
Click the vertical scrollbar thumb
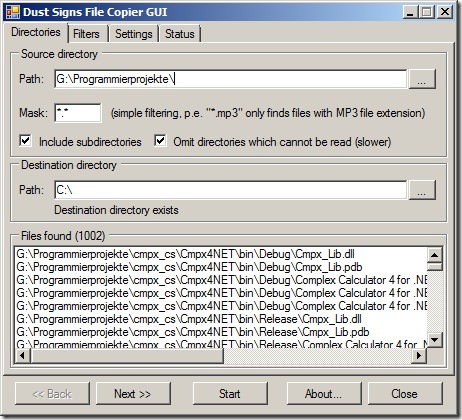pos(435,267)
